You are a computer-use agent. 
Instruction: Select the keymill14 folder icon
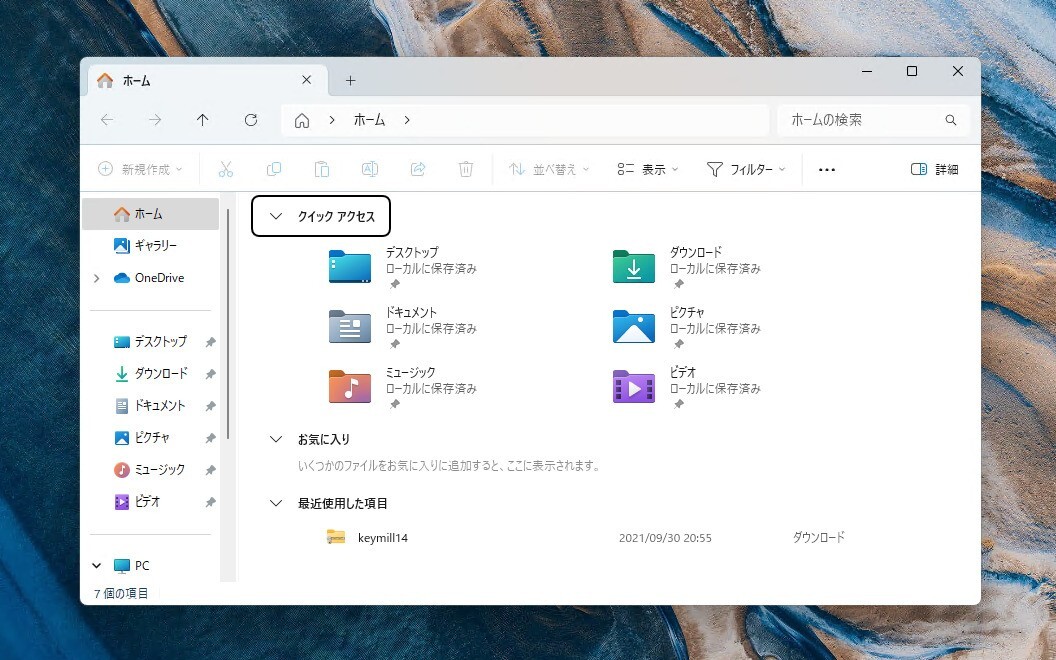[335, 537]
